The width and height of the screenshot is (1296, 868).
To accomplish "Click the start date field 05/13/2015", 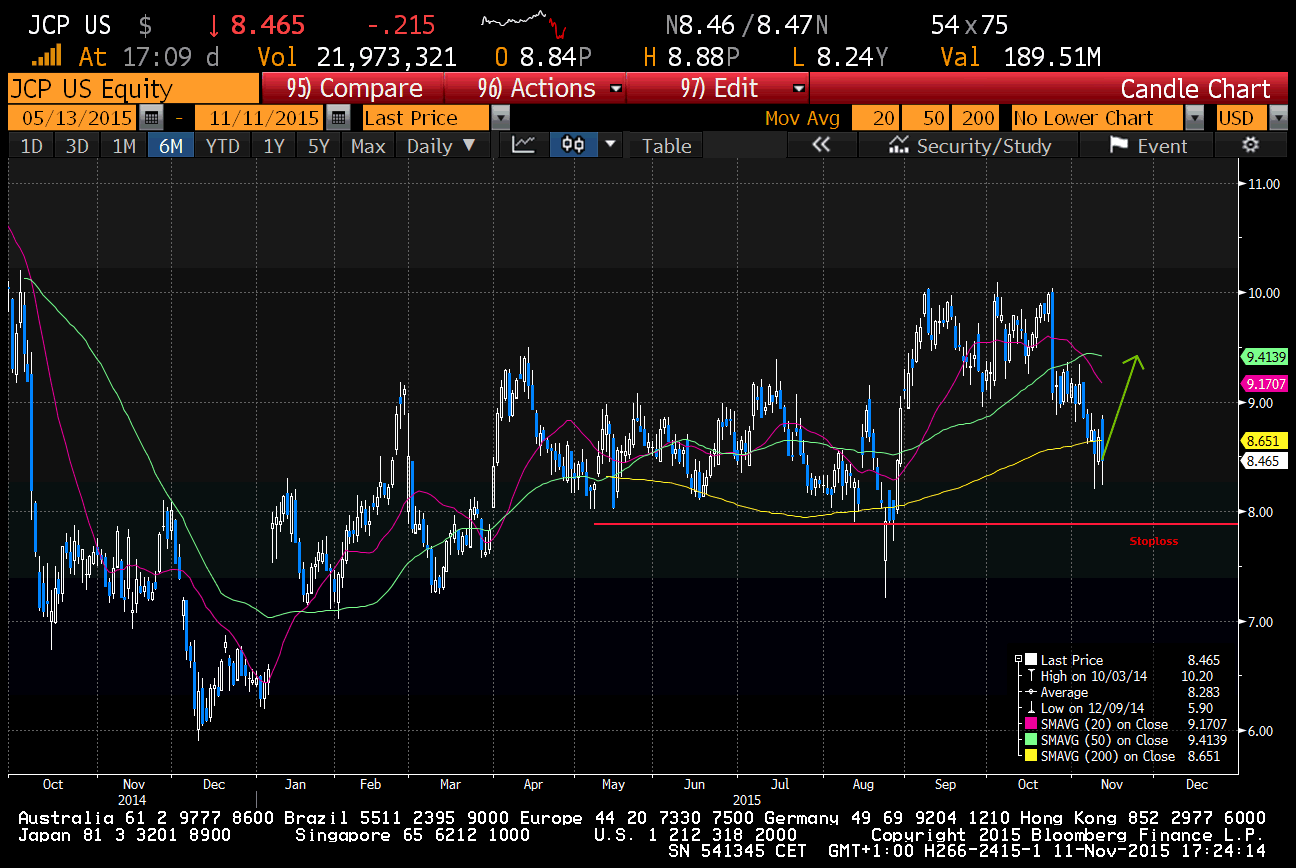I will [71, 118].
